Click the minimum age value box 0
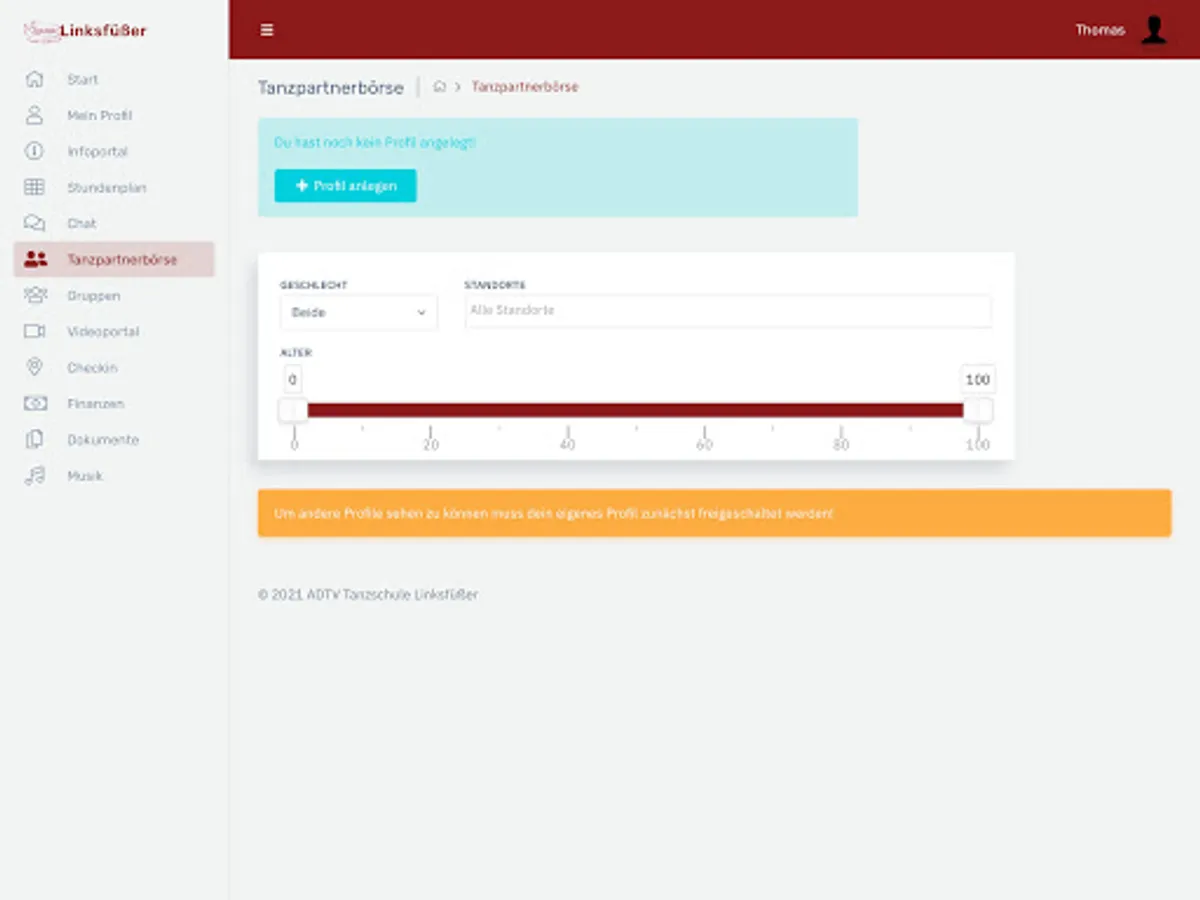The width and height of the screenshot is (1200, 900). coord(292,380)
